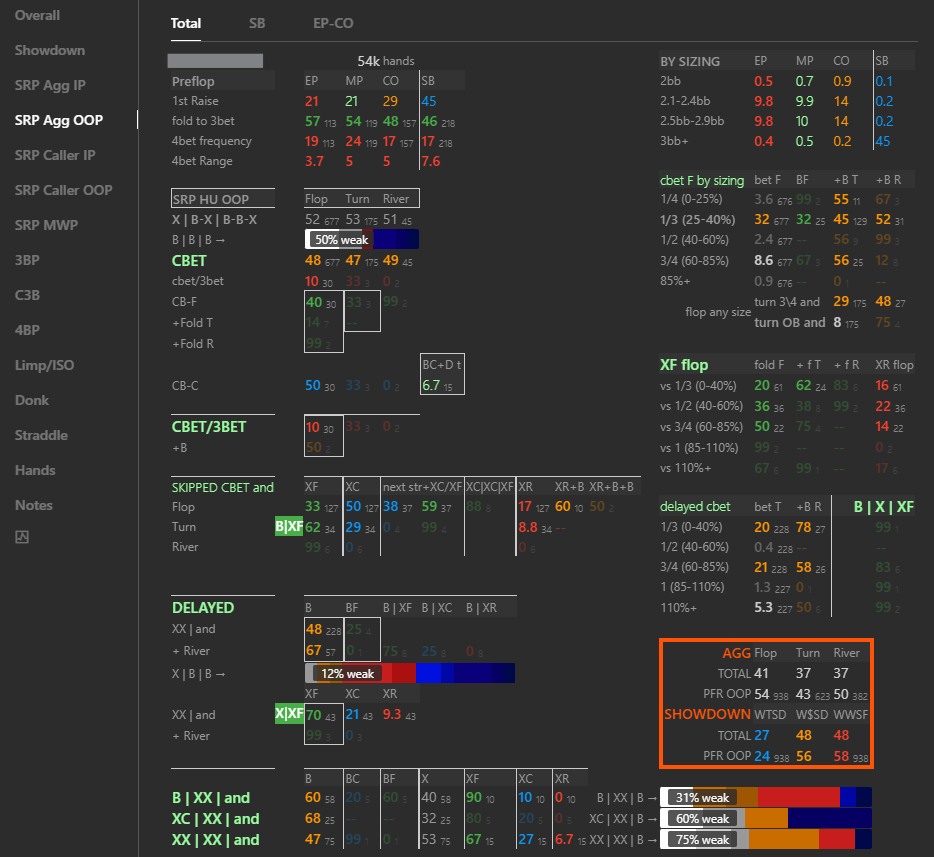
Task: Click the XF flop heading
Action: pyautogui.click(x=684, y=365)
